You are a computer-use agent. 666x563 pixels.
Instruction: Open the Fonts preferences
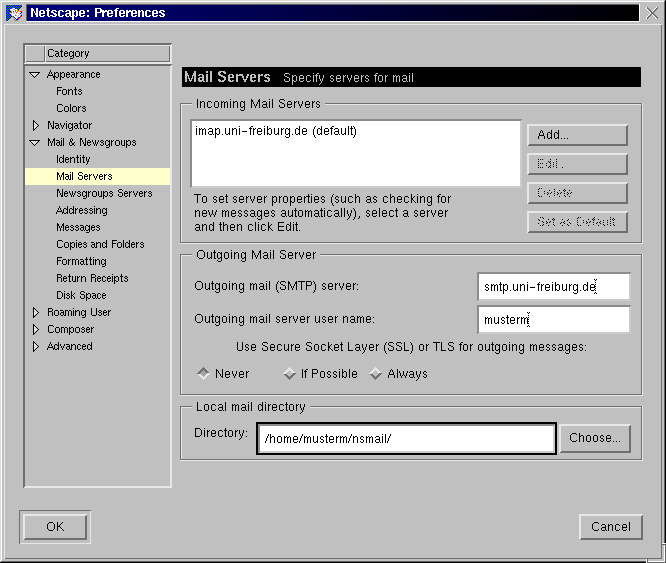pos(69,91)
